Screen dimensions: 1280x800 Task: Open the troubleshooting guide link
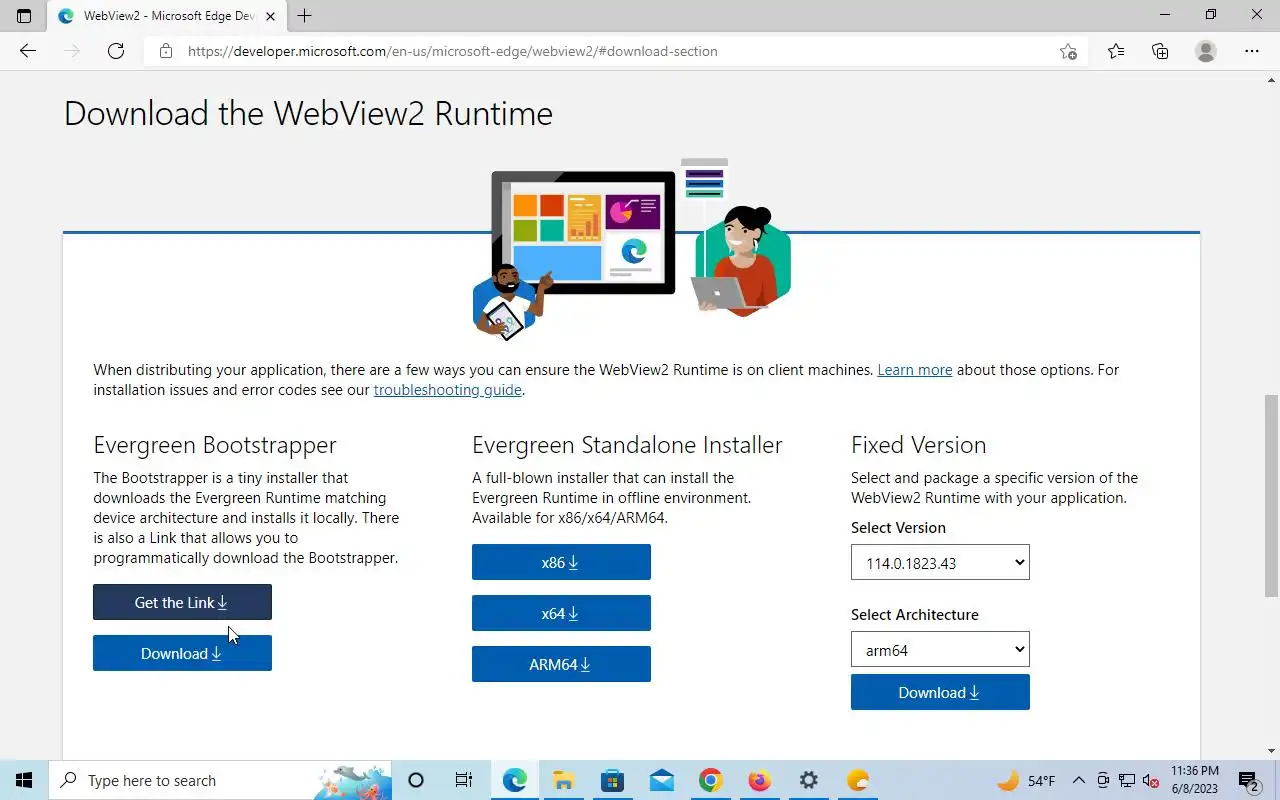pyautogui.click(x=447, y=390)
